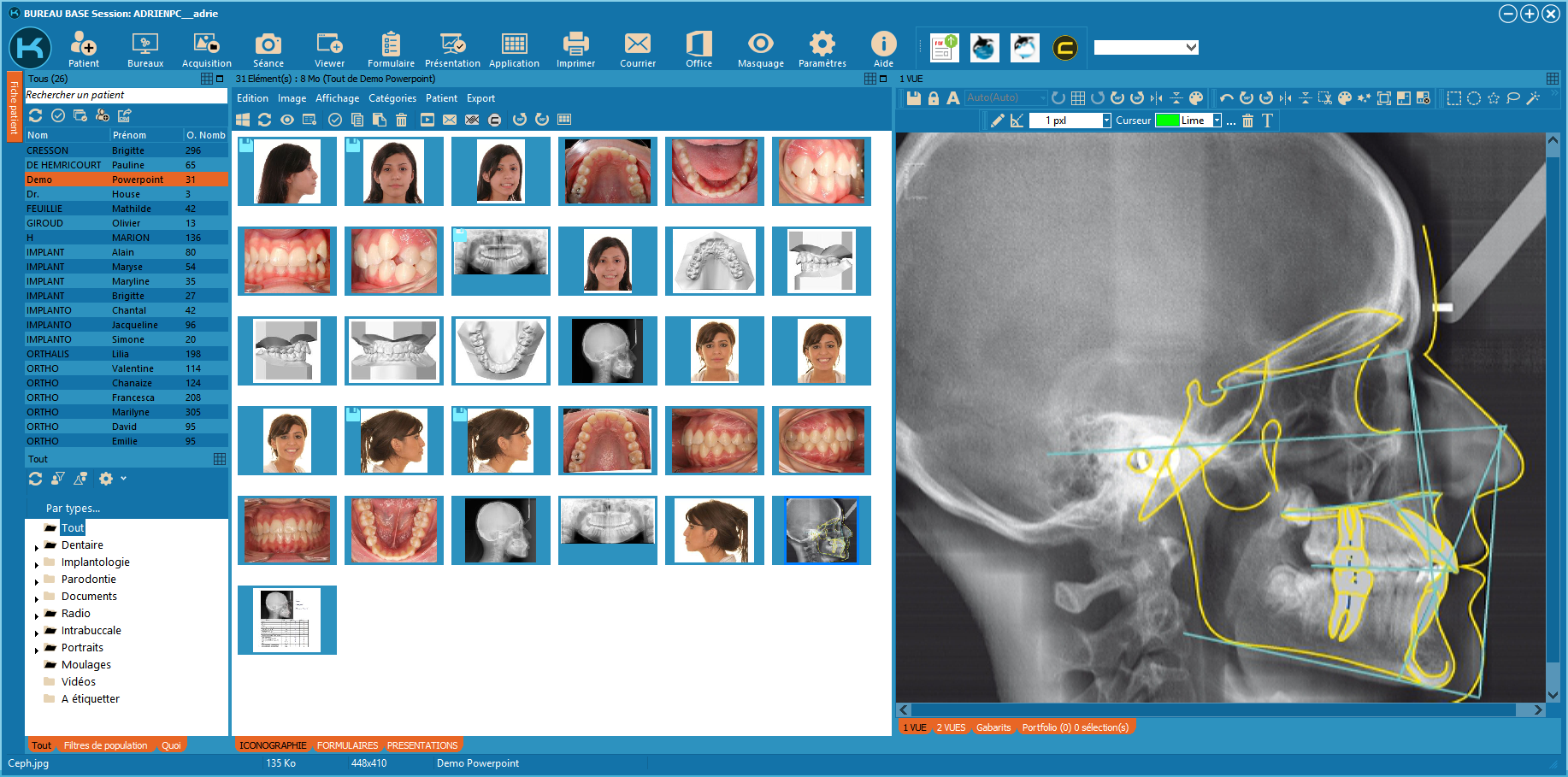The height and width of the screenshot is (777, 1568).
Task: Toggle the lock icon in viewer toolbar
Action: tap(934, 98)
